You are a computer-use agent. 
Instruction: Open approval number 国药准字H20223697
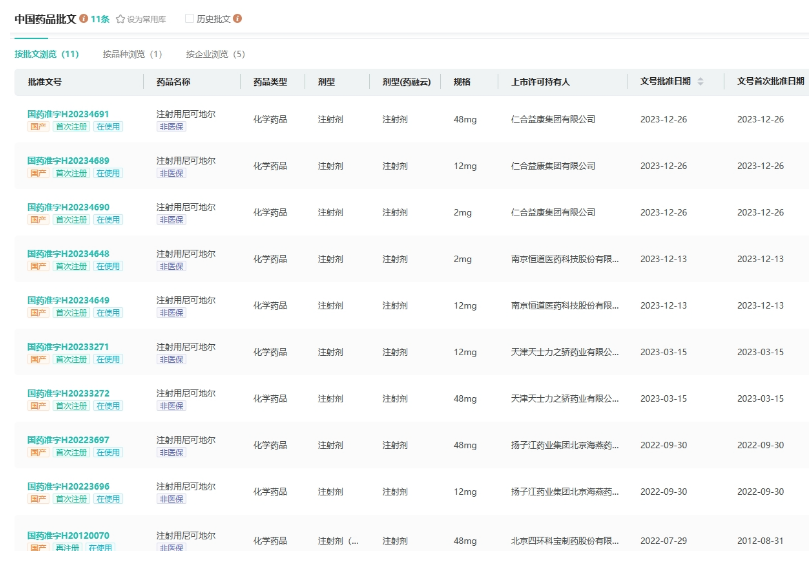(68, 440)
